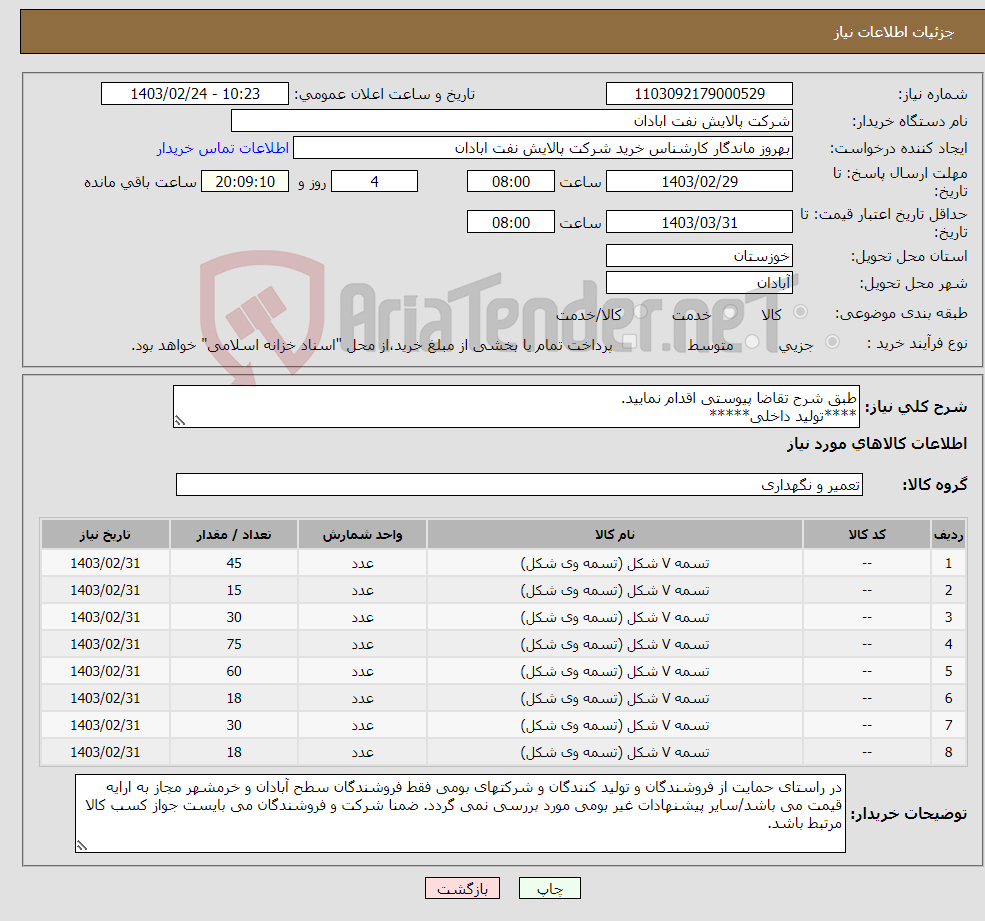This screenshot has height=921, width=985.
Task: Click the buyer name field شرکت پالایش نفت ابادان
Action: click(511, 121)
